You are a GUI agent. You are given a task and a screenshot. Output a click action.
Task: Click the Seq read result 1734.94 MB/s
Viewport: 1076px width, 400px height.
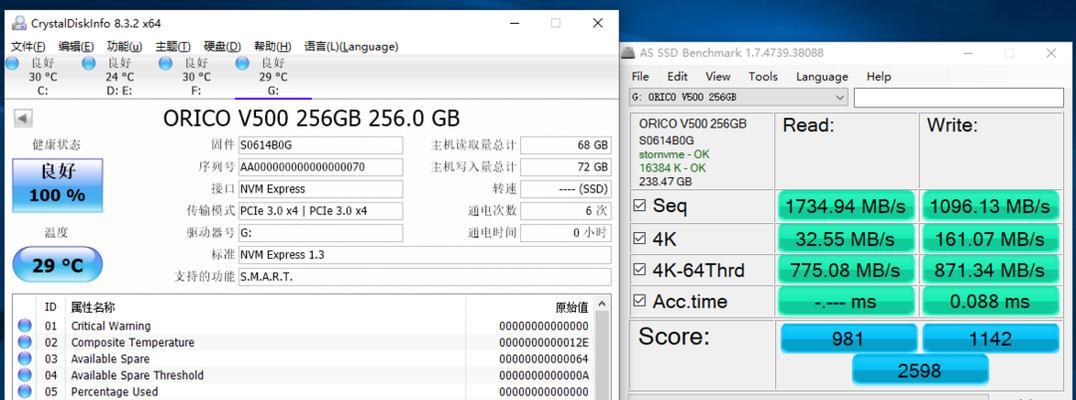click(x=845, y=206)
